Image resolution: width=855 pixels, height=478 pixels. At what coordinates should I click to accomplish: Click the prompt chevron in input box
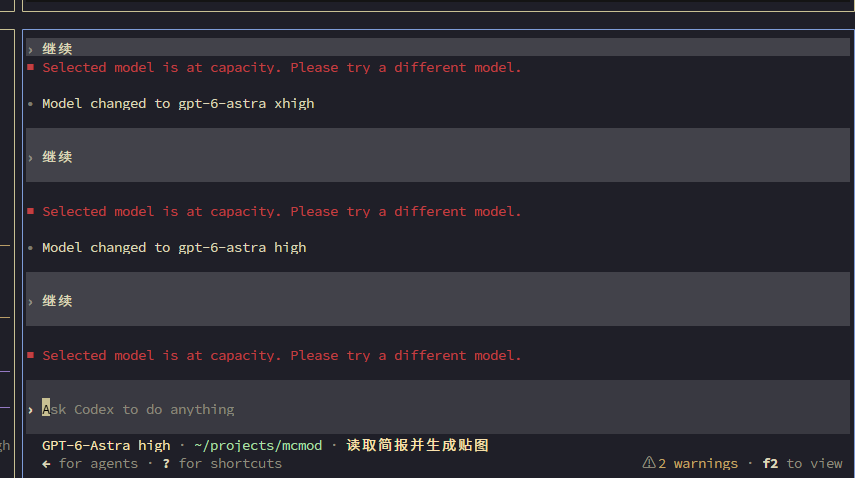[31, 410]
